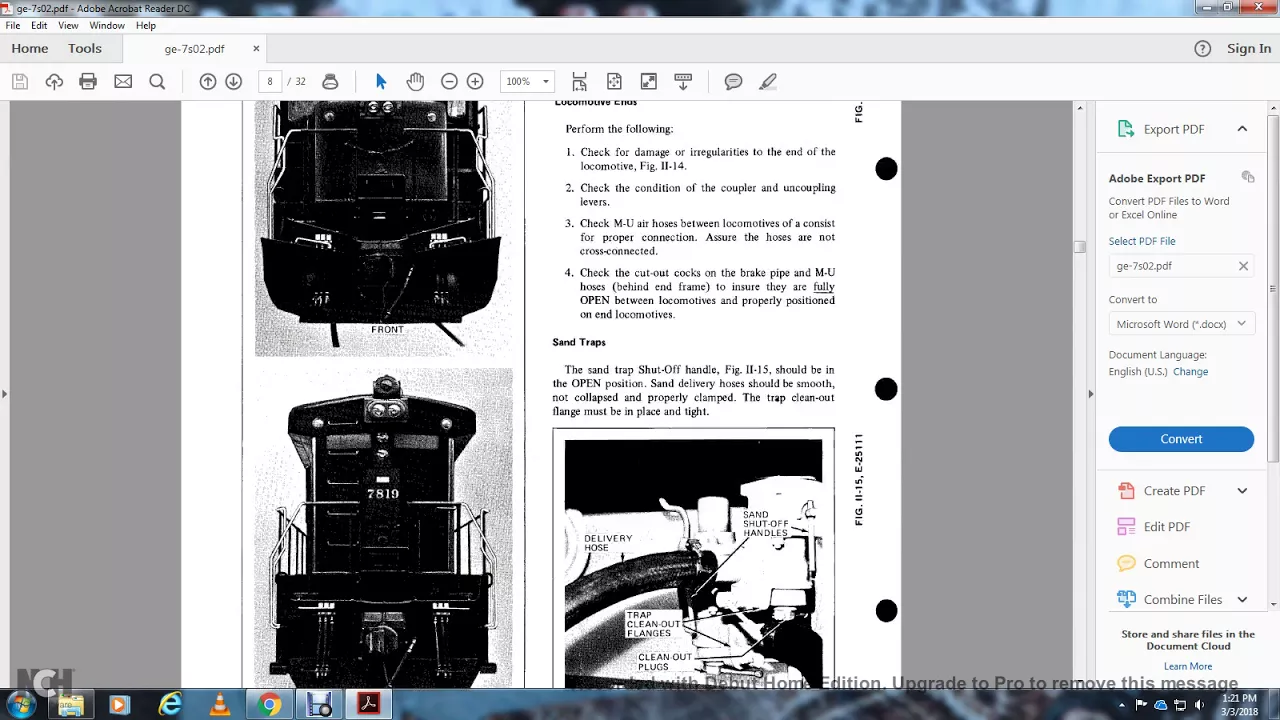Click Change document language link
The image size is (1280, 720).
pyautogui.click(x=1190, y=371)
